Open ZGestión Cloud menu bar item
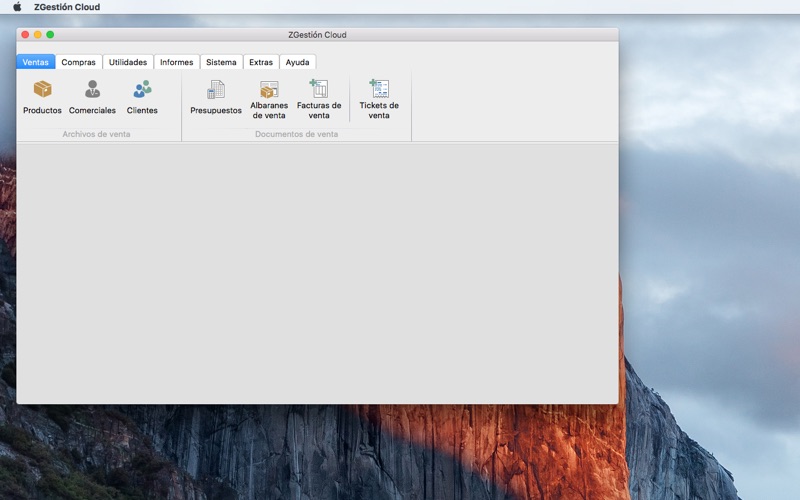Viewport: 800px width, 500px height. (67, 7)
